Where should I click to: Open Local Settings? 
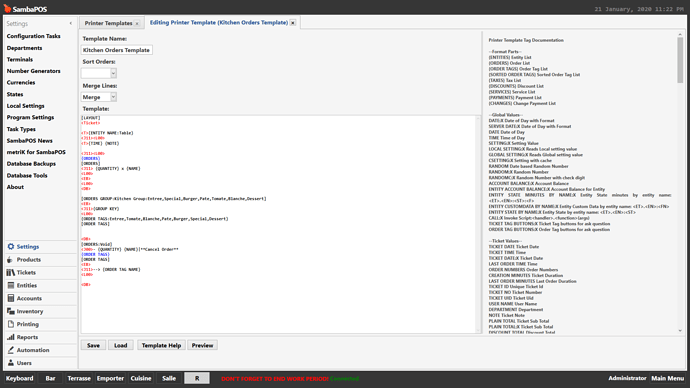tap(26, 106)
